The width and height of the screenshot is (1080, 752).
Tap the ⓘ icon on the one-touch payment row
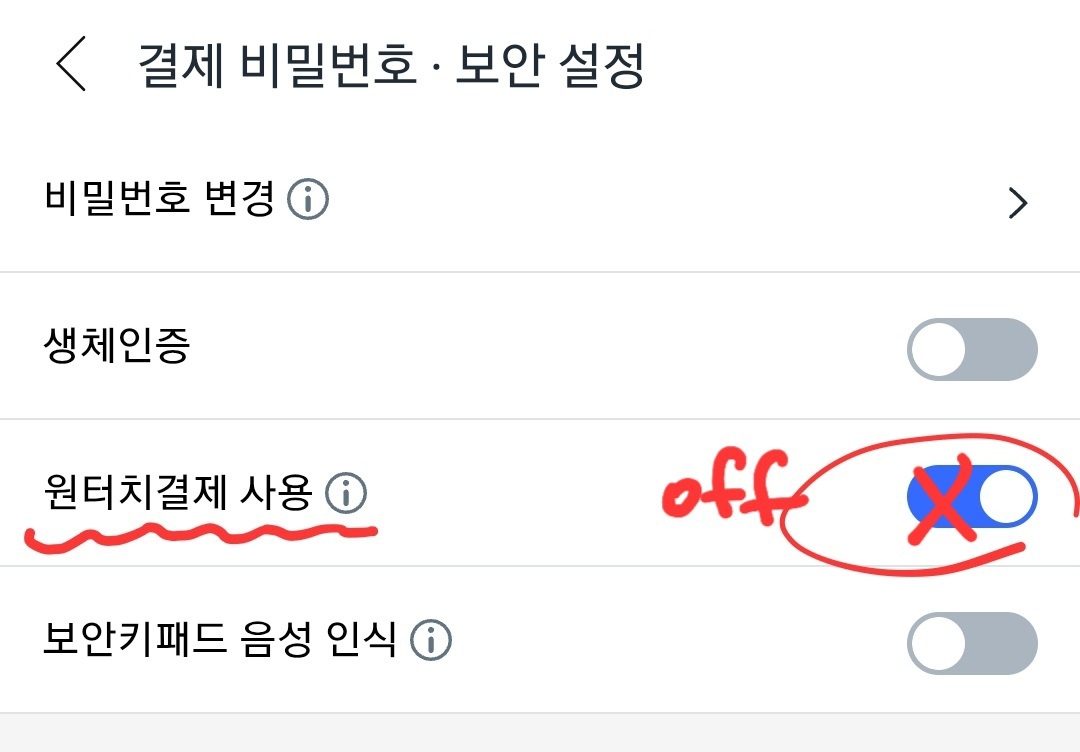pos(346,492)
